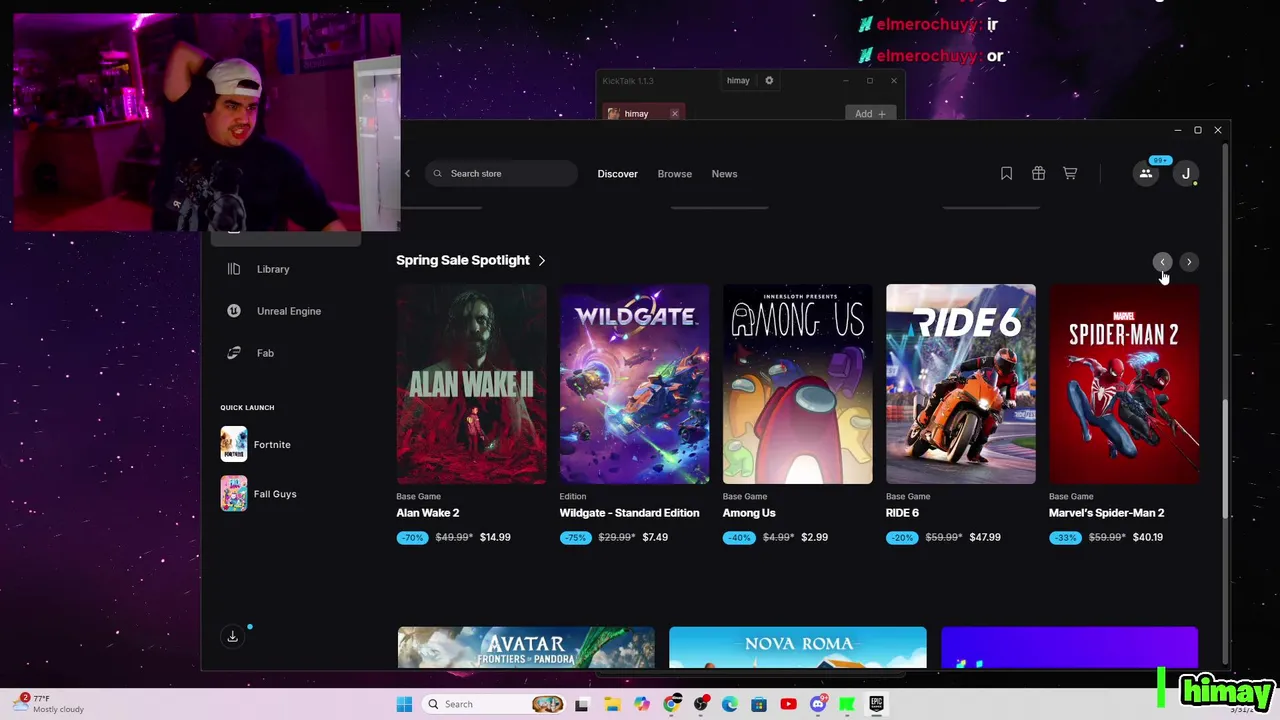Open Google Chrome from the taskbar
1280x720 pixels.
(x=671, y=704)
